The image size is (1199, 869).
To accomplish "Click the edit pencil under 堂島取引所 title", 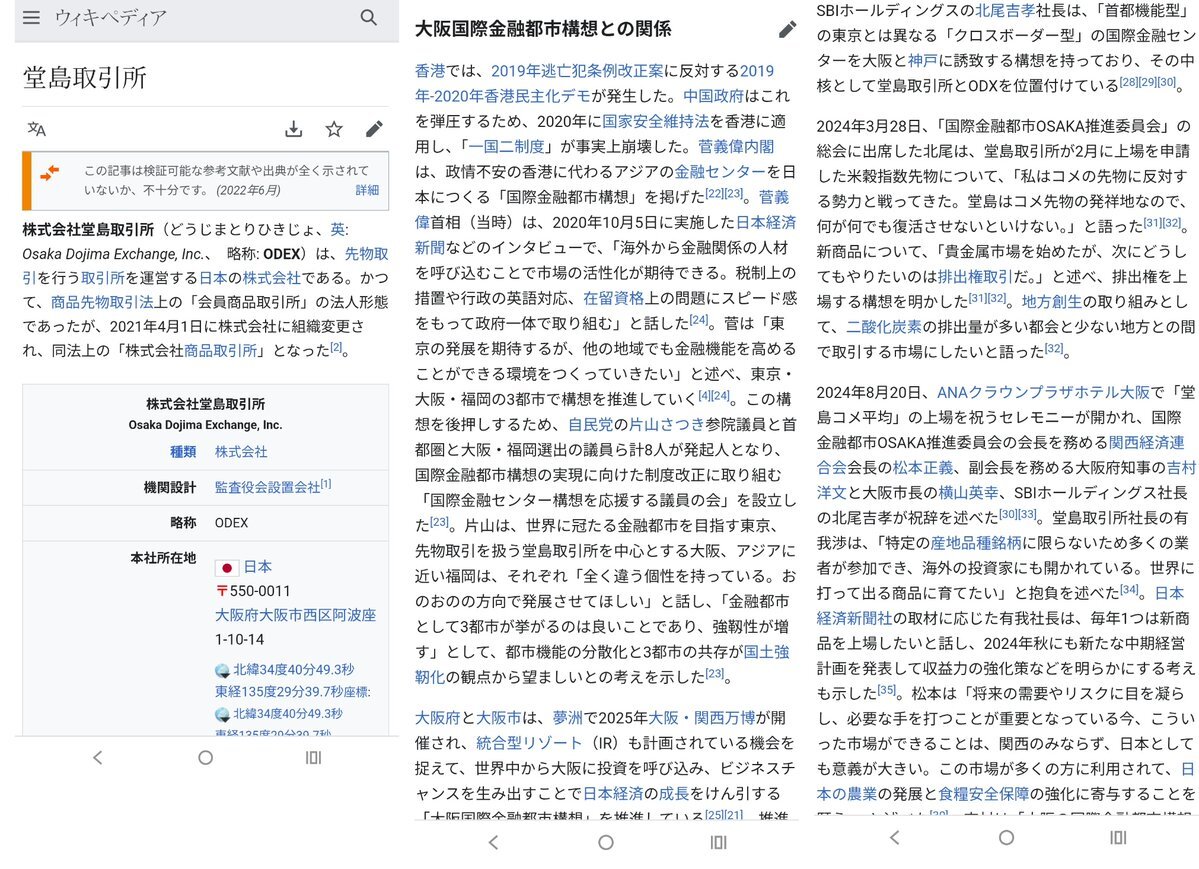I will [374, 129].
